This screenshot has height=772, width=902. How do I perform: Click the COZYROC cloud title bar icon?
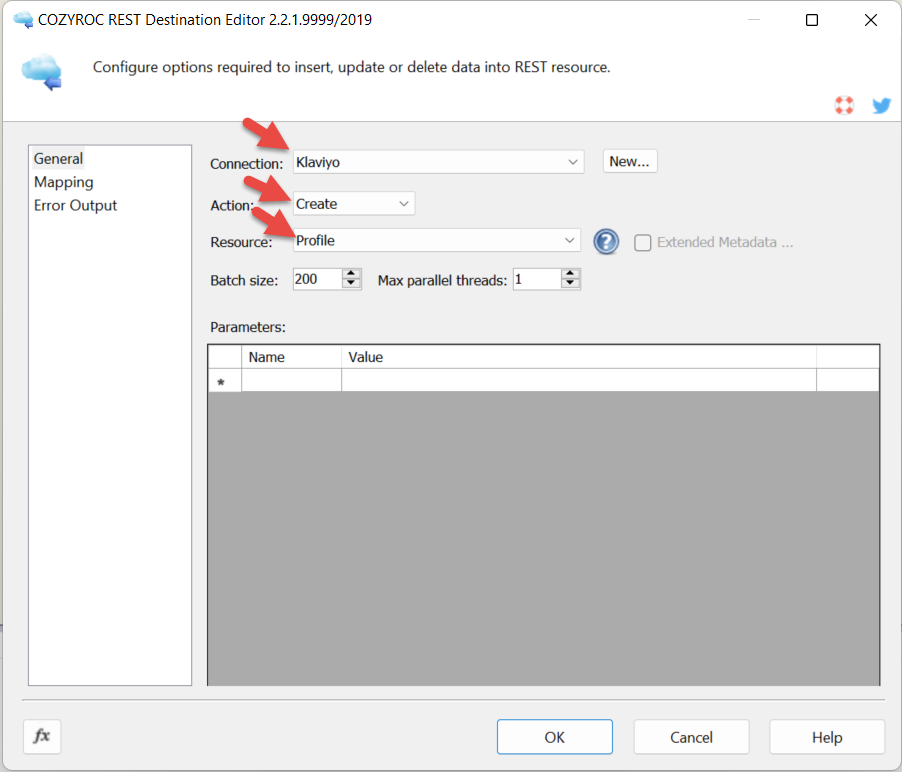[23, 20]
